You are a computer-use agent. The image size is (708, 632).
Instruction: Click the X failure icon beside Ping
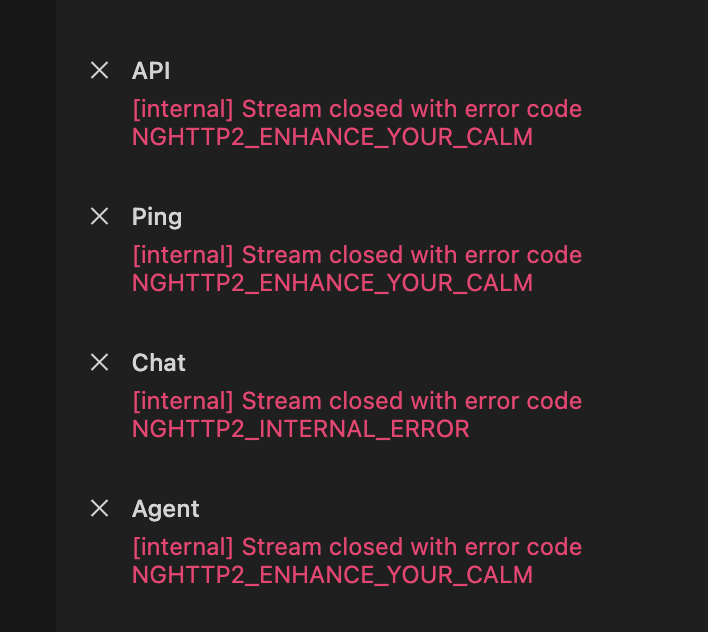(99, 216)
